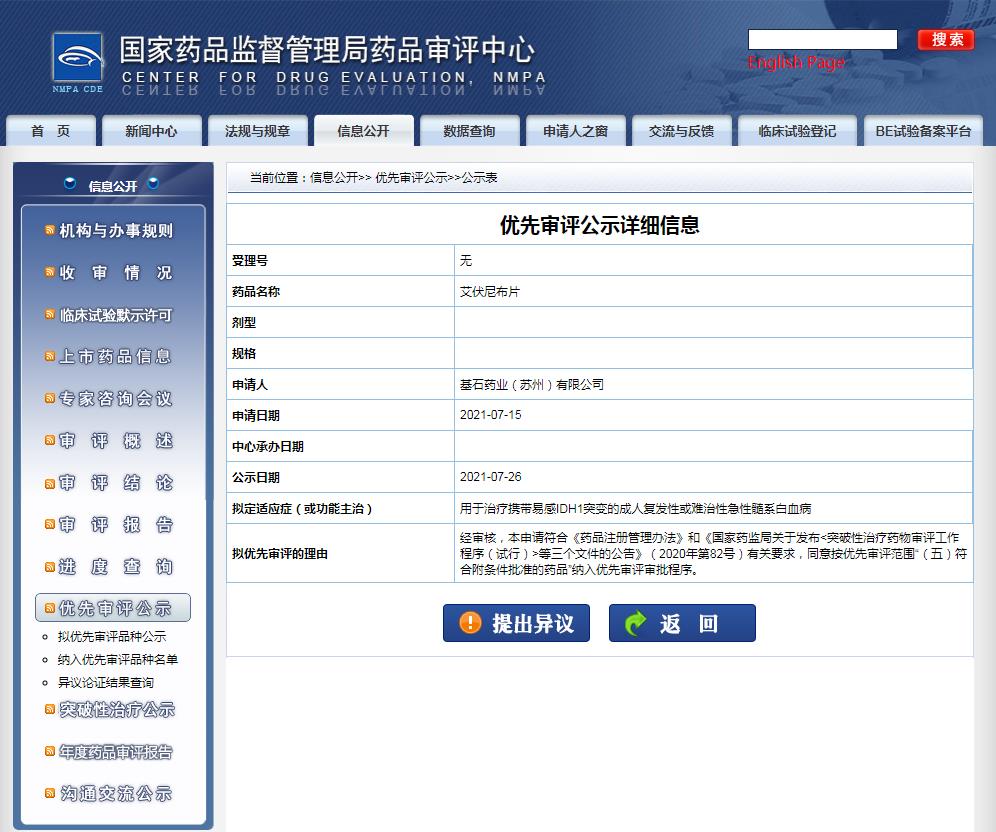Click the orange exclamation icon on 提出异议
This screenshot has height=832, width=996.
470,623
